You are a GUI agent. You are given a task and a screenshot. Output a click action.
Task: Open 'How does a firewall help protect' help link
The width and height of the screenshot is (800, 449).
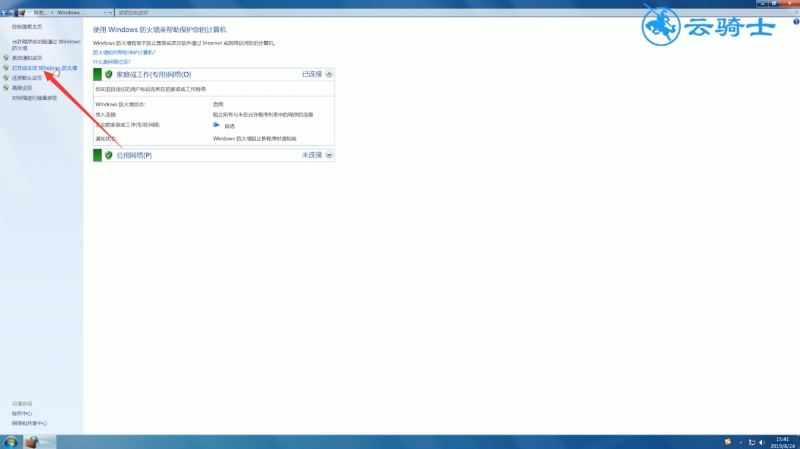click(x=124, y=52)
